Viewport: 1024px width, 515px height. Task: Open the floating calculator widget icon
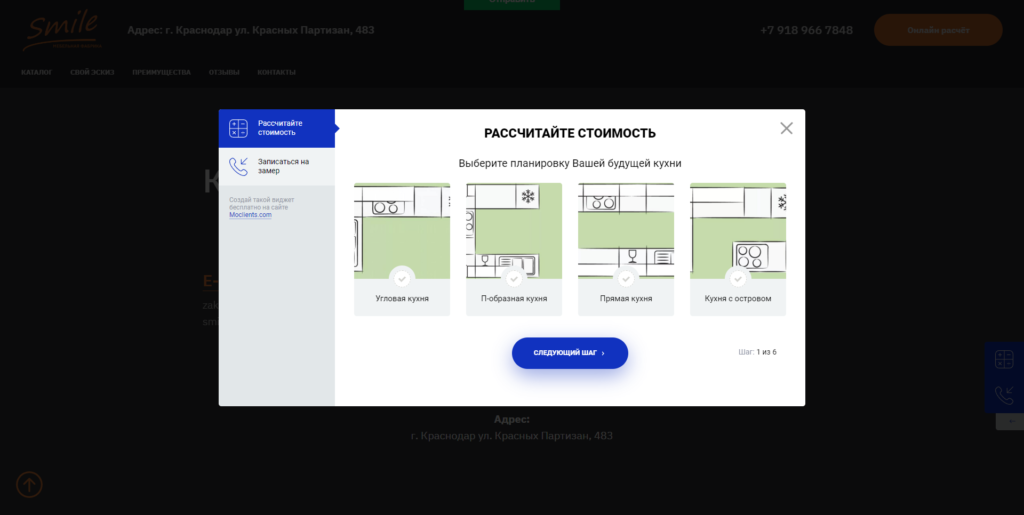[x=1004, y=360]
